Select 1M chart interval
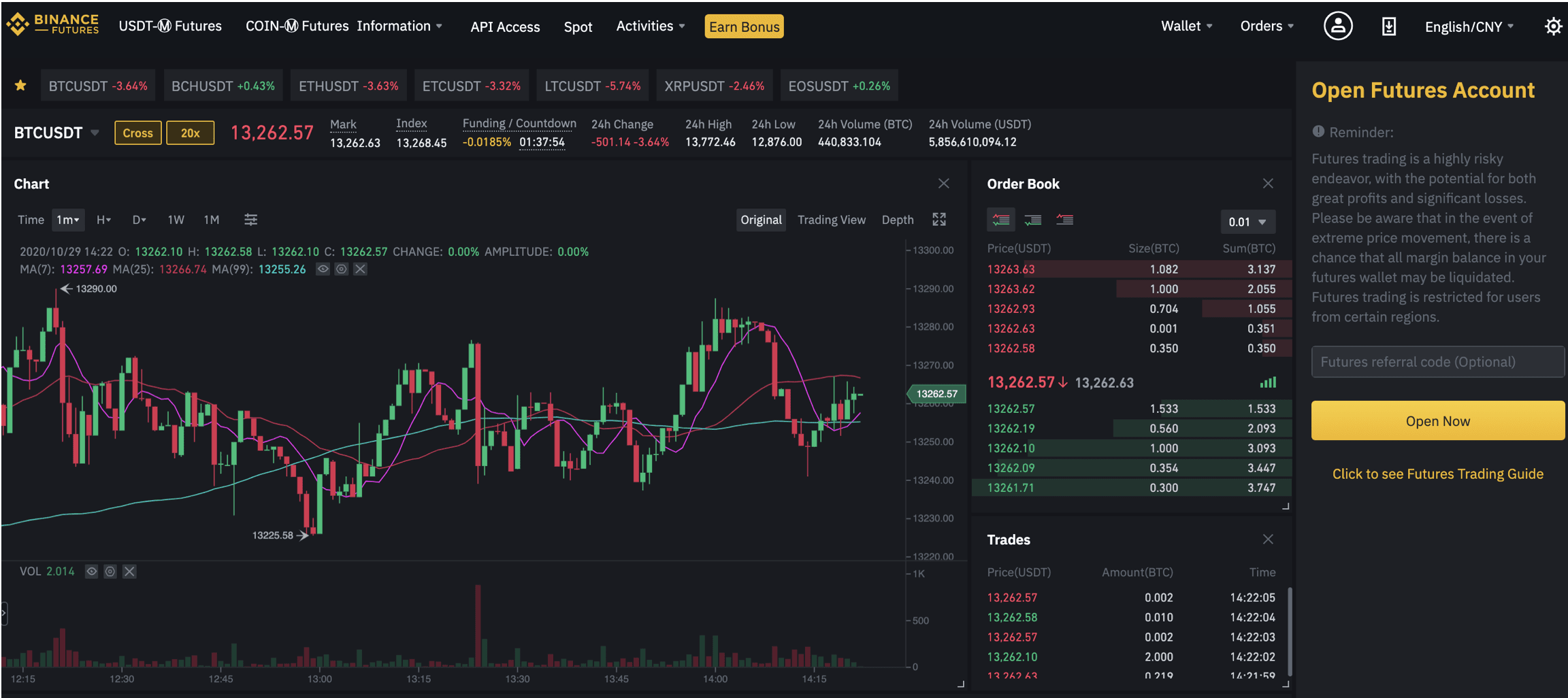Screen dimensions: 1568x698 point(211,220)
